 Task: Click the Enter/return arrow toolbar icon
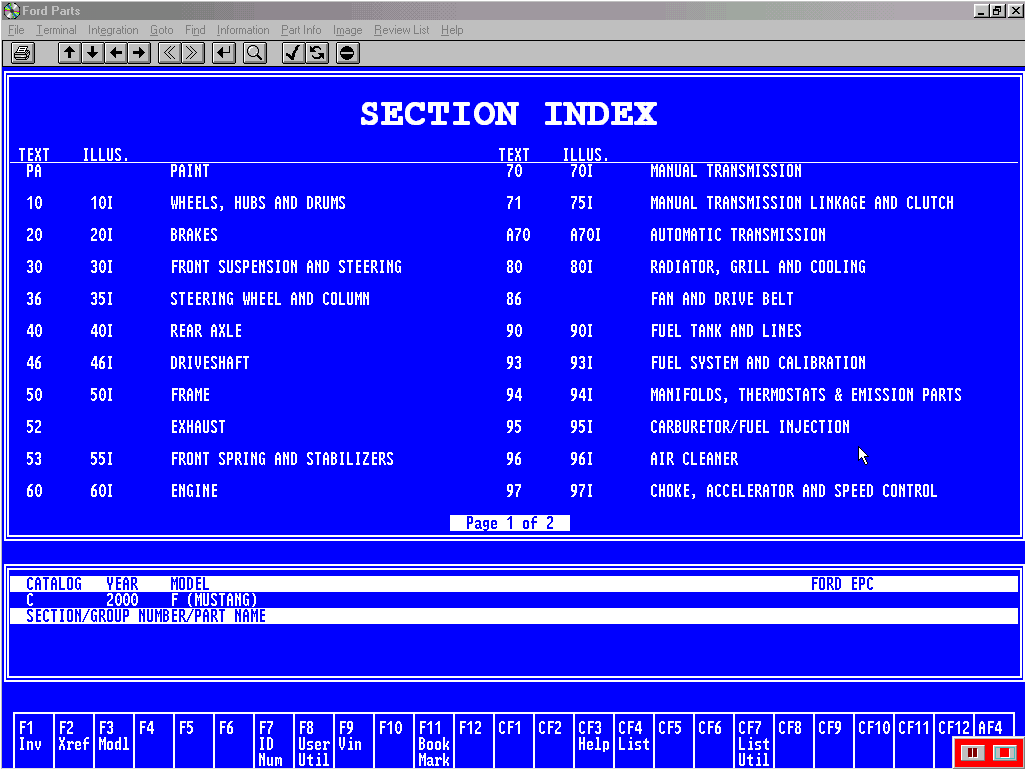point(224,53)
